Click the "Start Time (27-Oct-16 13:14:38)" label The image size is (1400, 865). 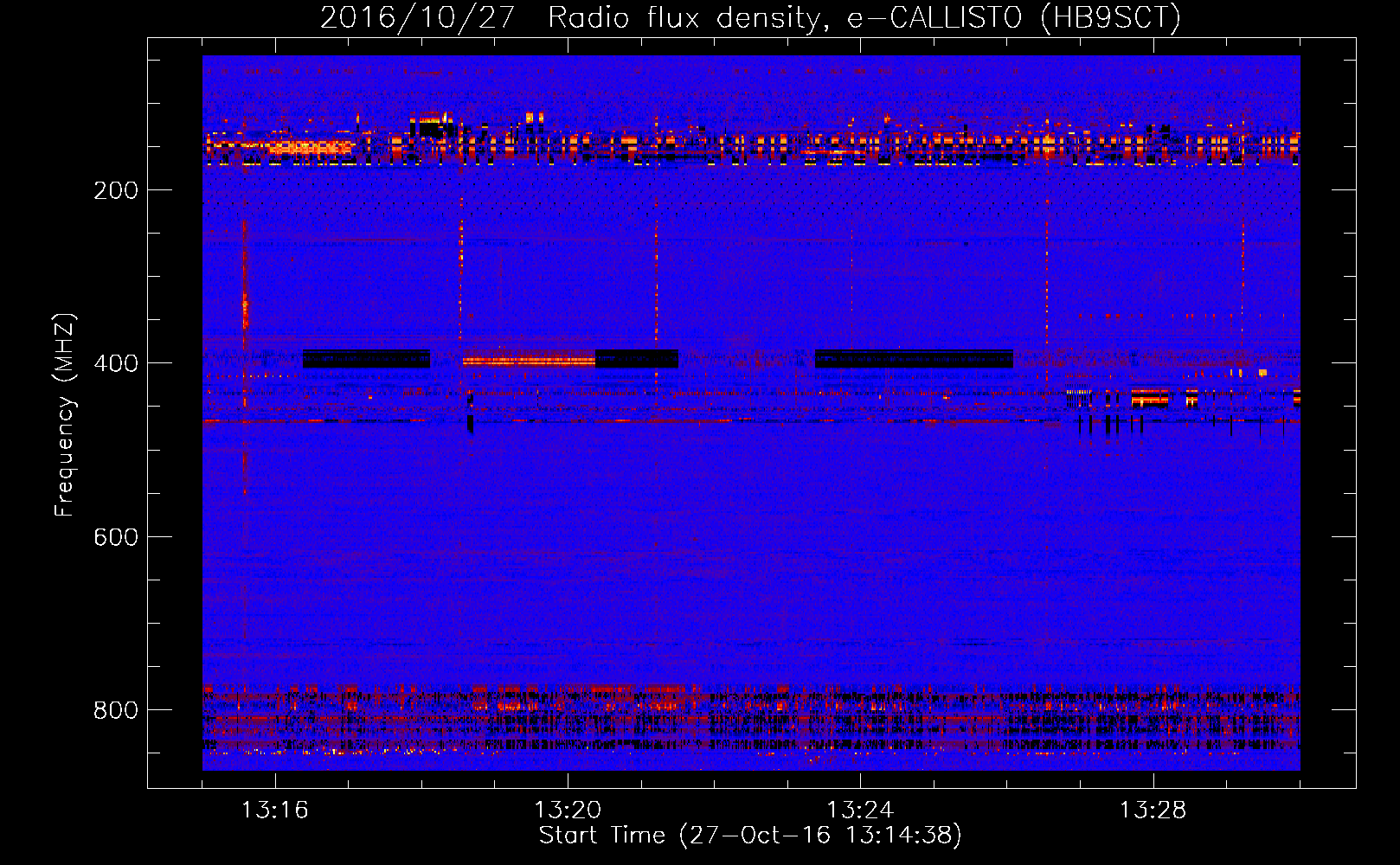[750, 836]
